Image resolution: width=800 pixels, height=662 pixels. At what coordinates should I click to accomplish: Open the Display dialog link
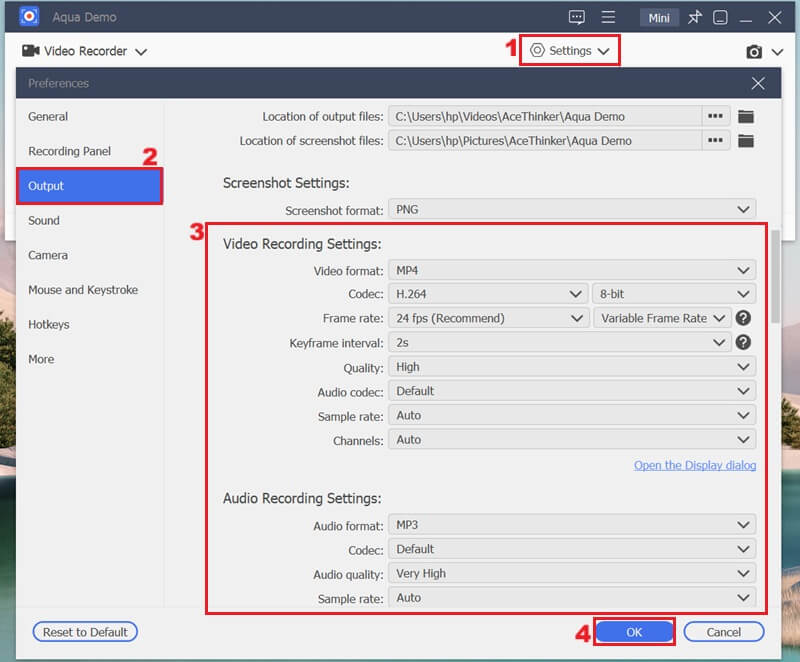(x=694, y=465)
